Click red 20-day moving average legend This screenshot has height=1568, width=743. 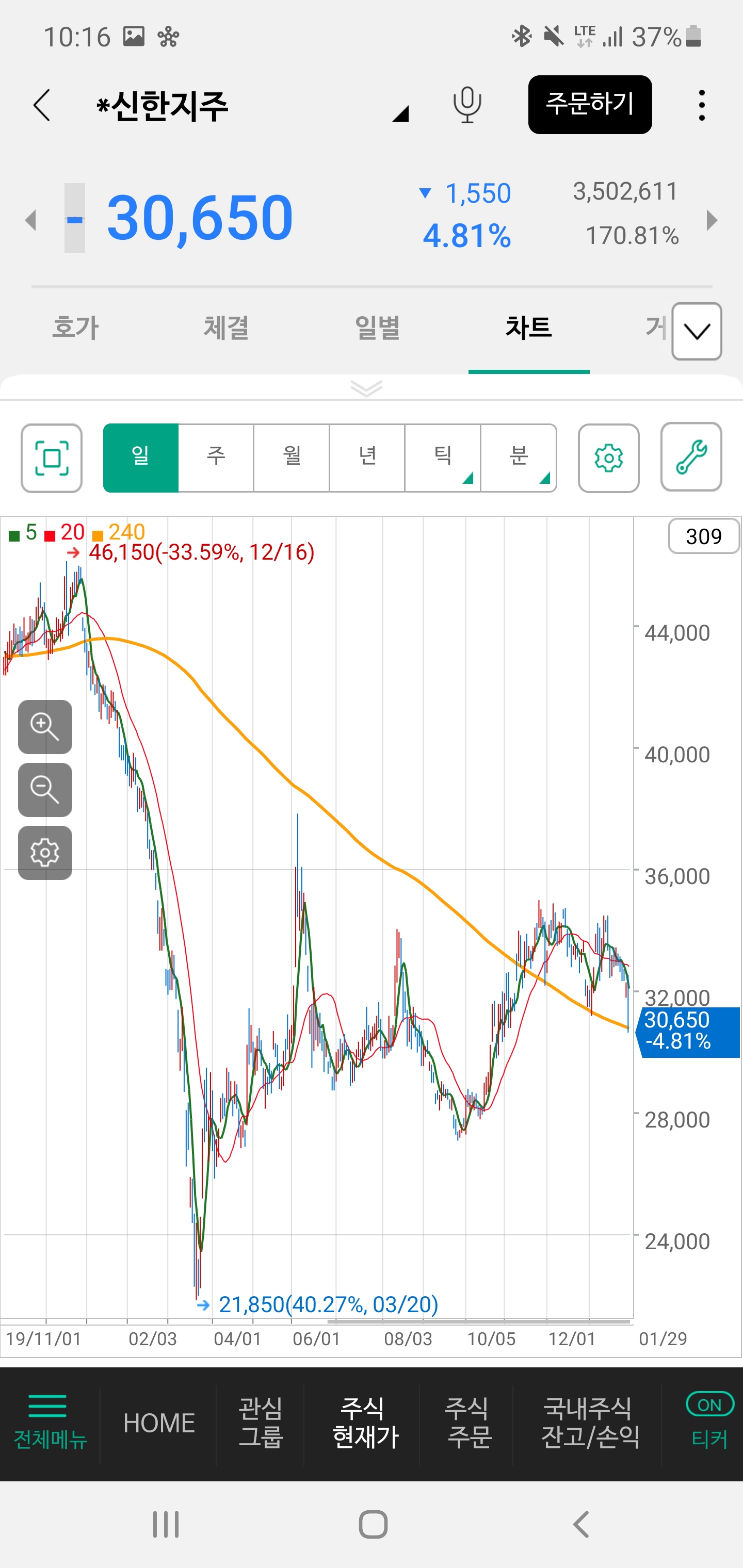pyautogui.click(x=64, y=533)
